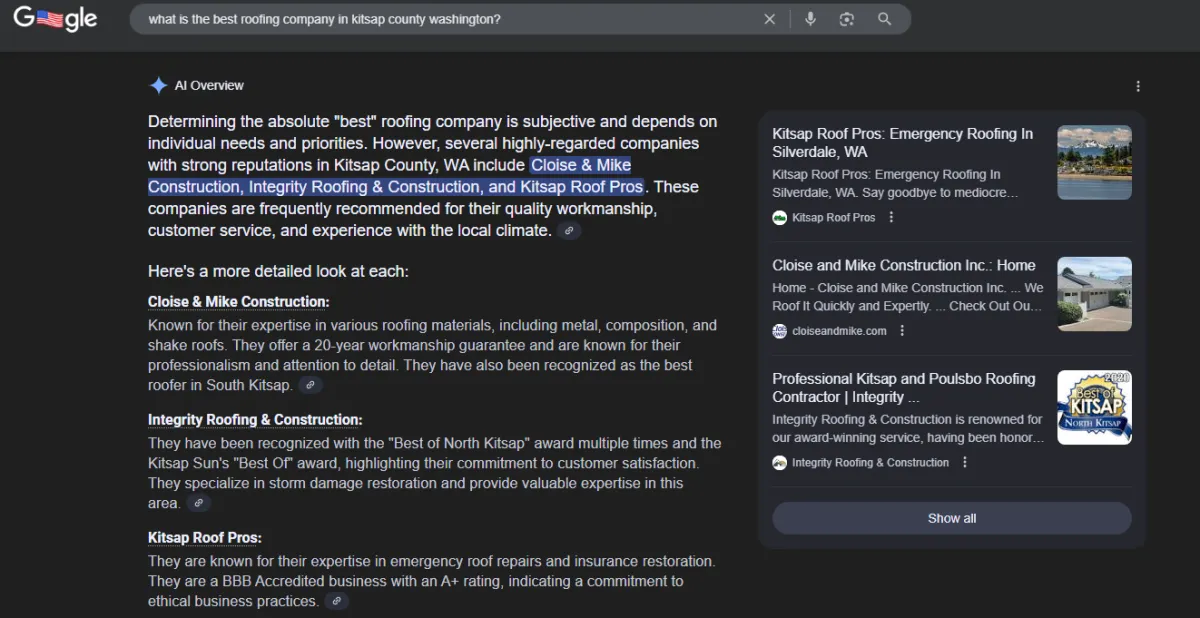The image size is (1200, 618).
Task: Click the Silverdale waterfront thumbnail image
Action: [x=1094, y=162]
